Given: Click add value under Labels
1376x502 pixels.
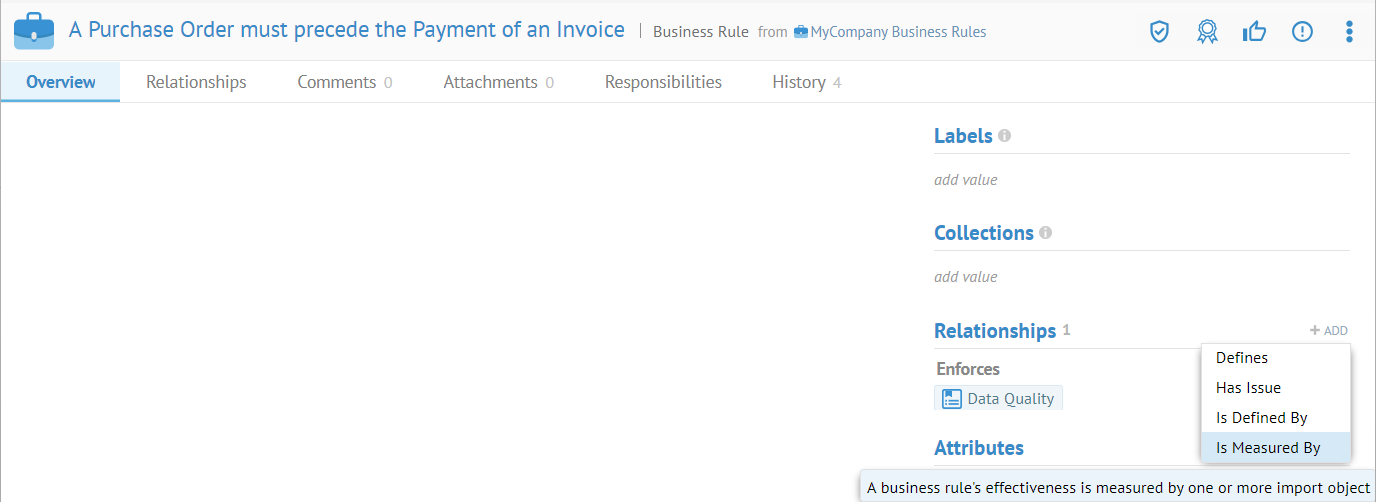Looking at the screenshot, I should [965, 180].
